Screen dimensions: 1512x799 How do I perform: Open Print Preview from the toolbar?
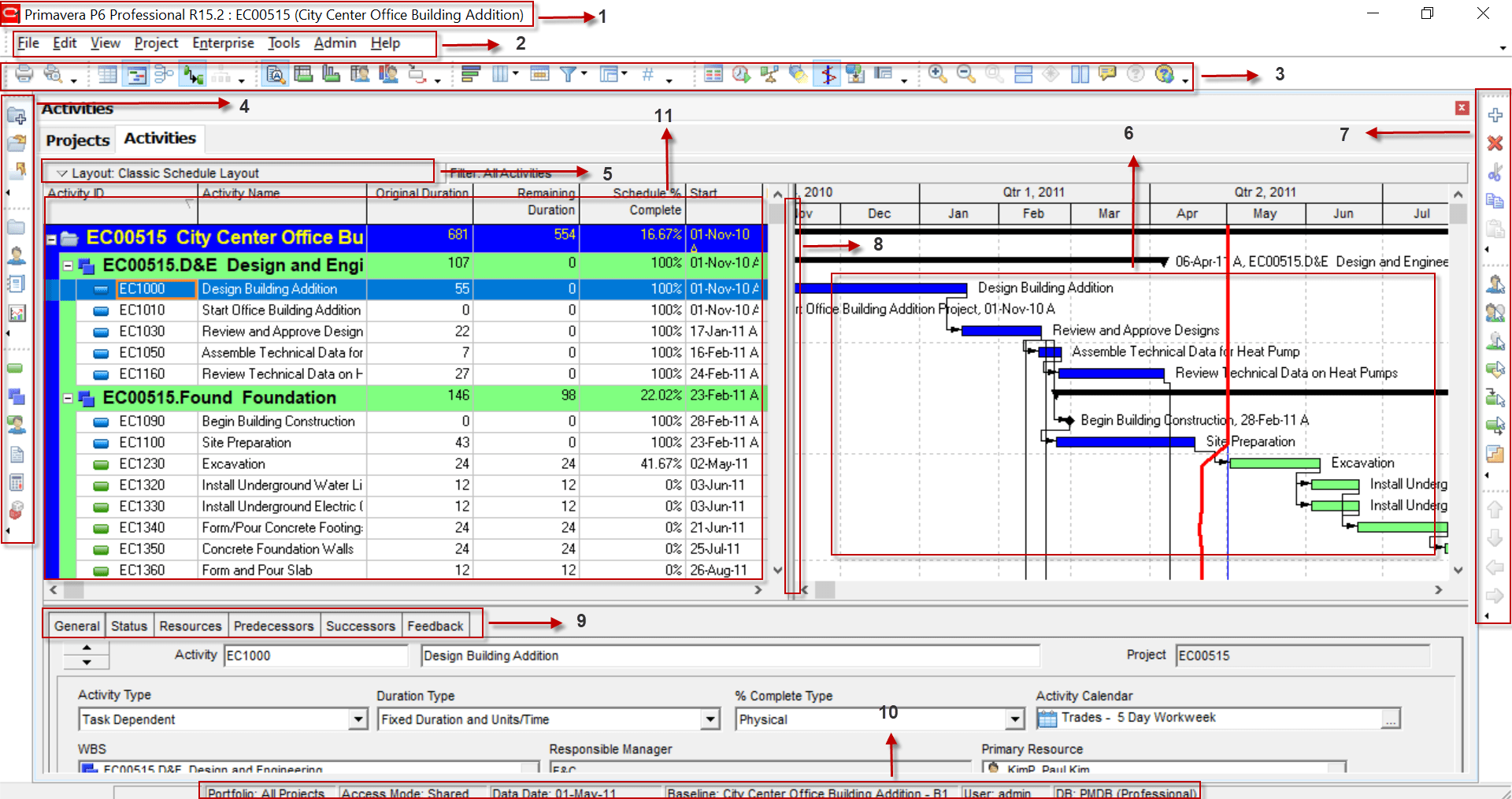[x=53, y=74]
